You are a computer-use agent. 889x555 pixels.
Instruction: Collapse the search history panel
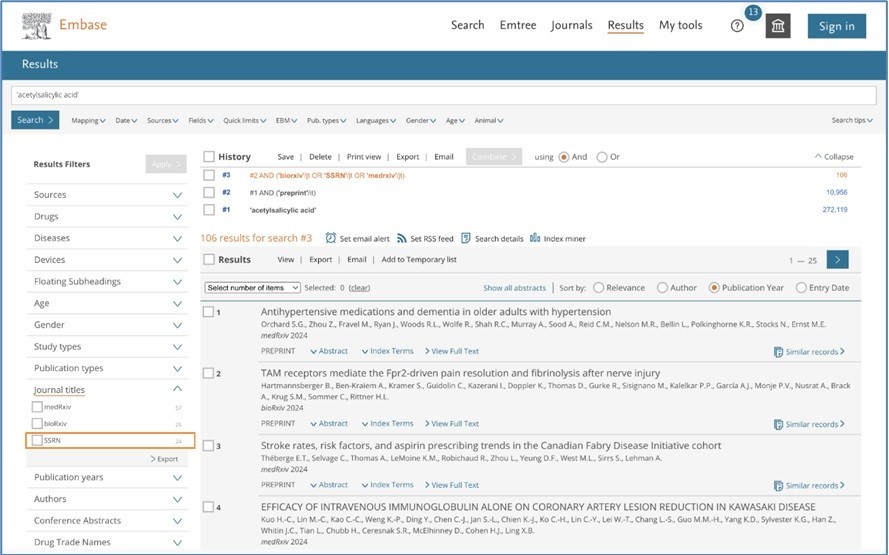pyautogui.click(x=834, y=157)
